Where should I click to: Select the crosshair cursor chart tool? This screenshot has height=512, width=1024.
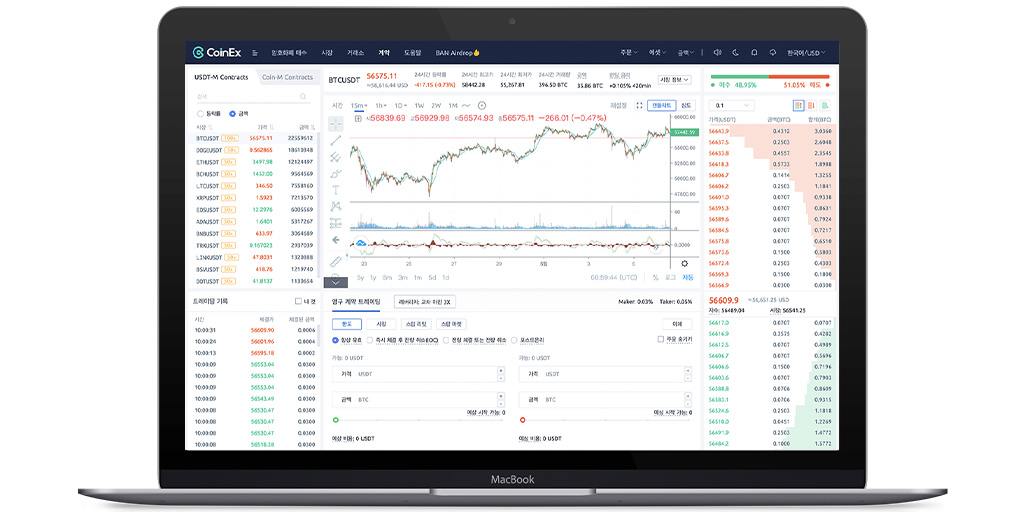click(x=336, y=123)
